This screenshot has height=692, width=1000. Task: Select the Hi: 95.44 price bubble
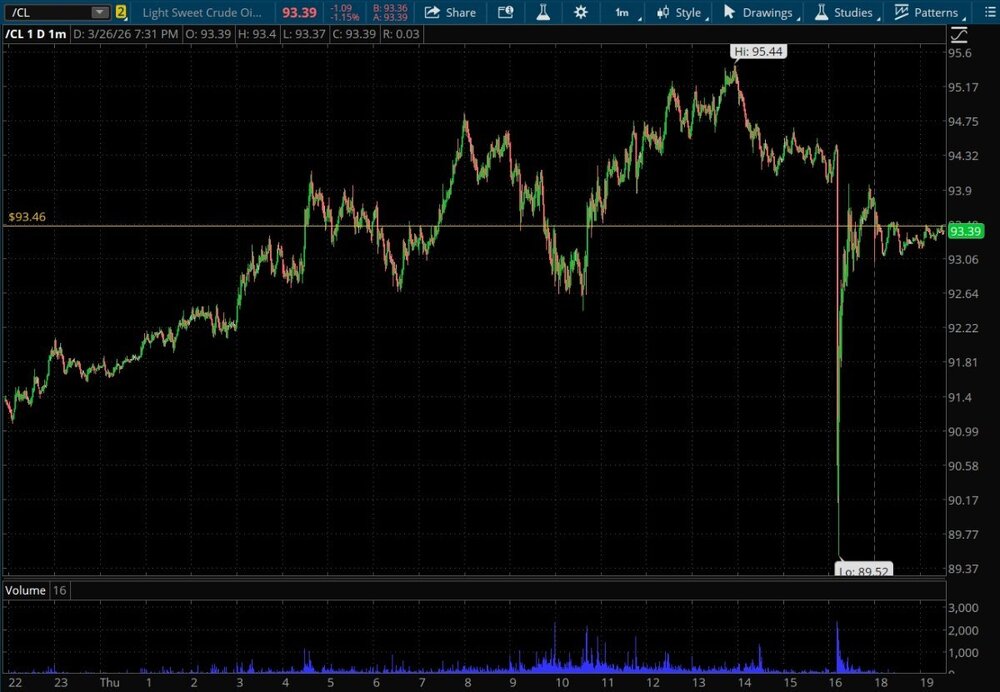(760, 51)
